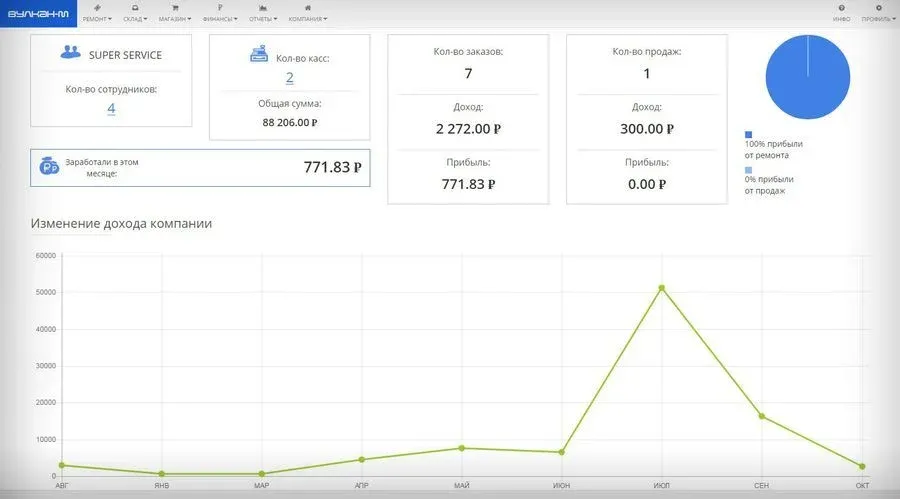Open the cash desks count link showing 2
This screenshot has width=900, height=499.
[289, 77]
